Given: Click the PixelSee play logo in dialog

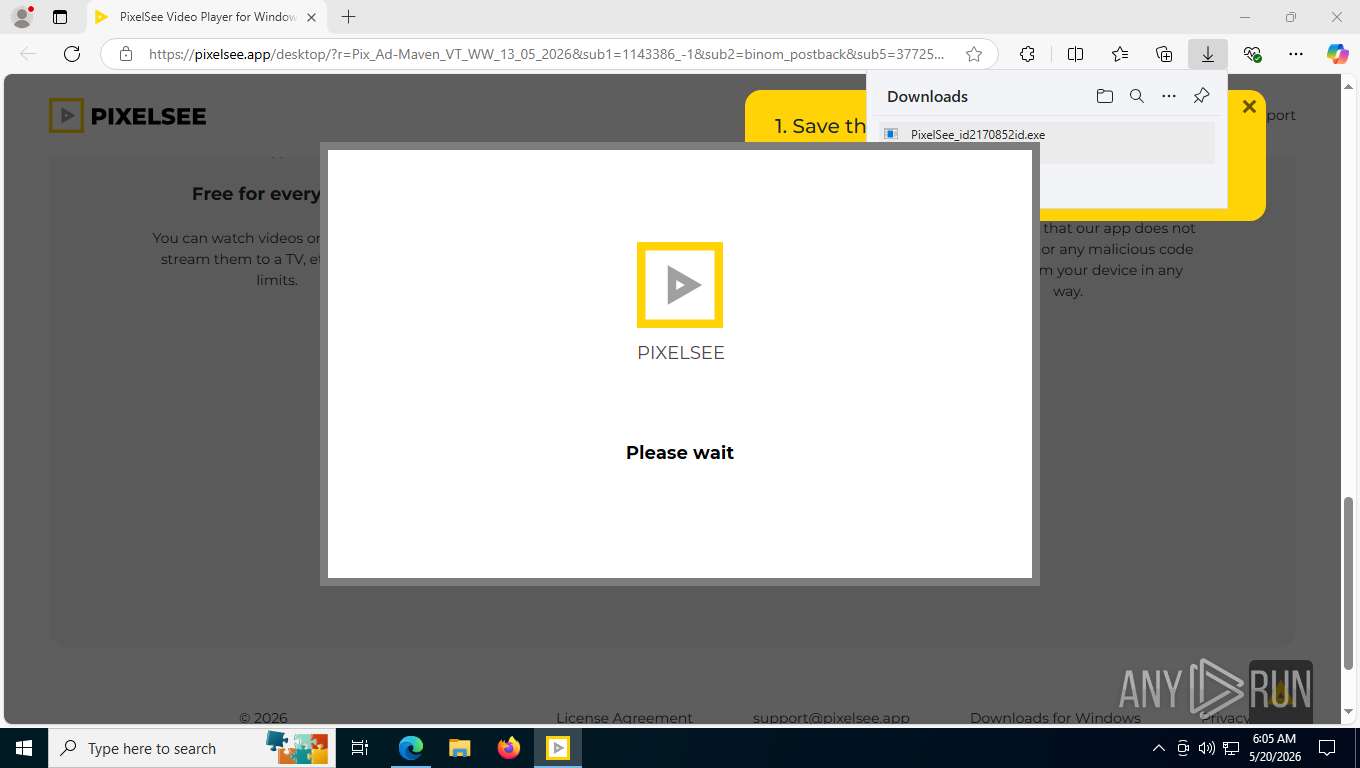Looking at the screenshot, I should [680, 285].
